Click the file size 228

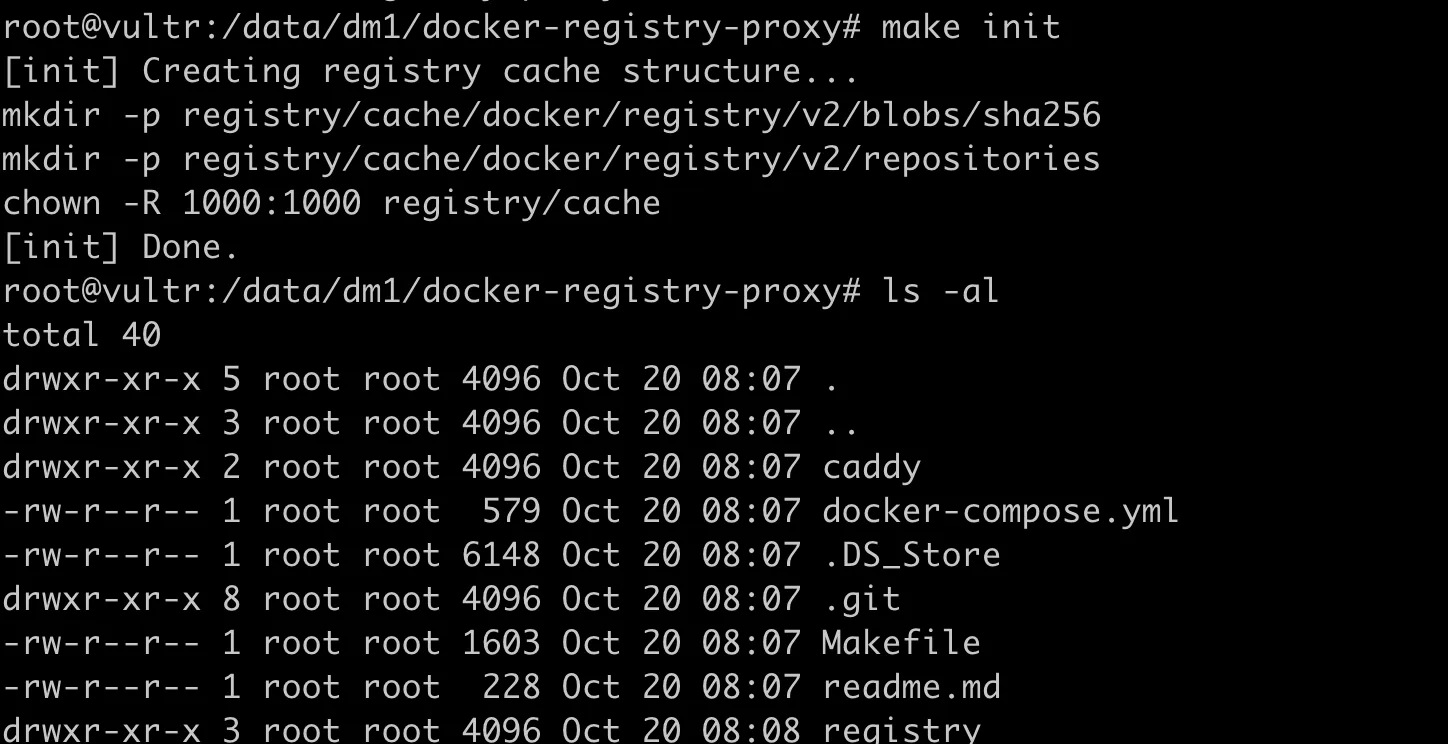pyautogui.click(x=511, y=687)
